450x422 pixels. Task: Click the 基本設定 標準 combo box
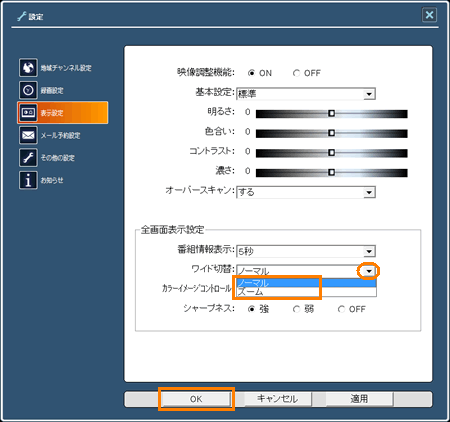tap(306, 94)
